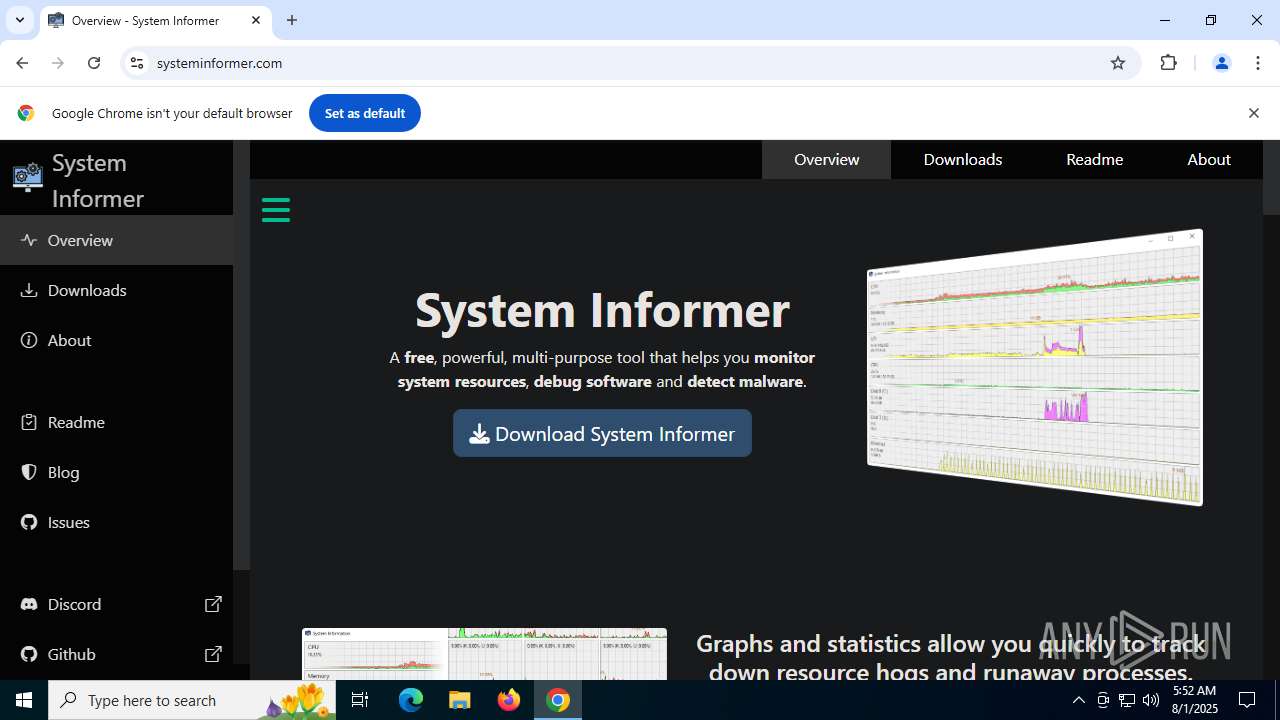Click the Download System Informer button

tap(602, 433)
